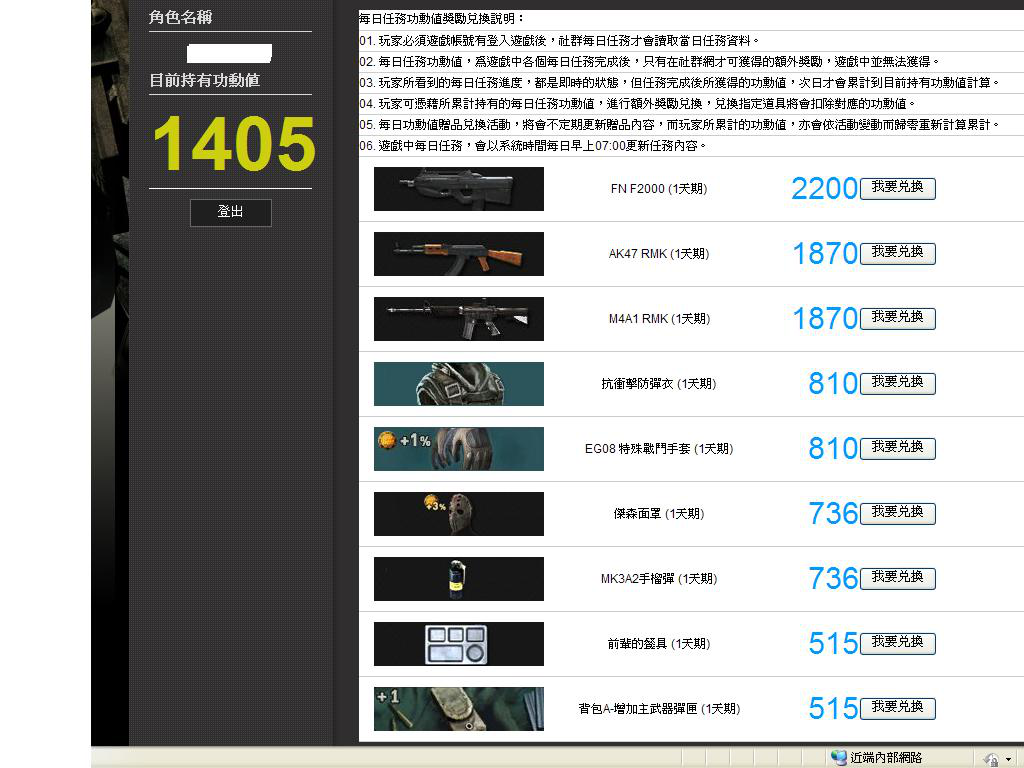Redeem the FN F2000 with 我要兌換
Viewport: 1024px width, 768px height.
click(897, 188)
